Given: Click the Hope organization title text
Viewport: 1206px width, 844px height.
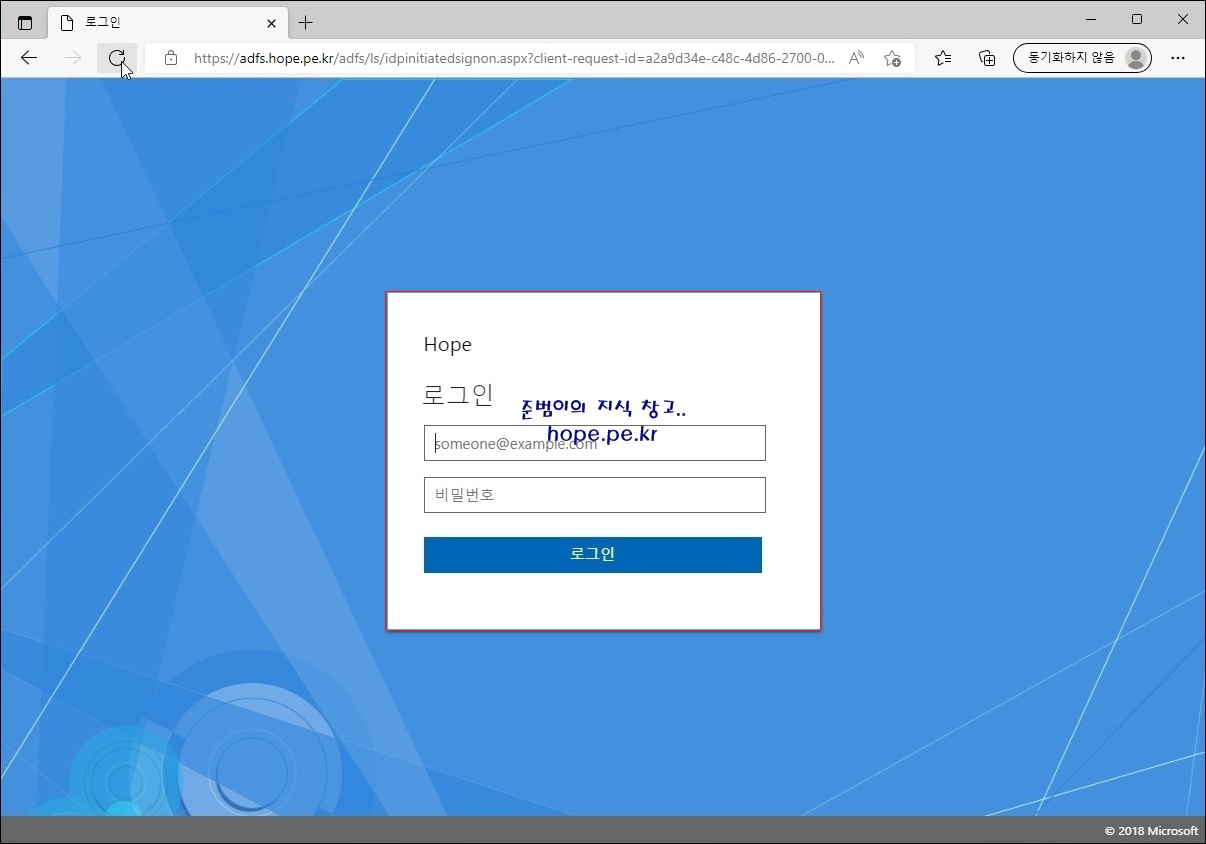Looking at the screenshot, I should click(x=447, y=344).
